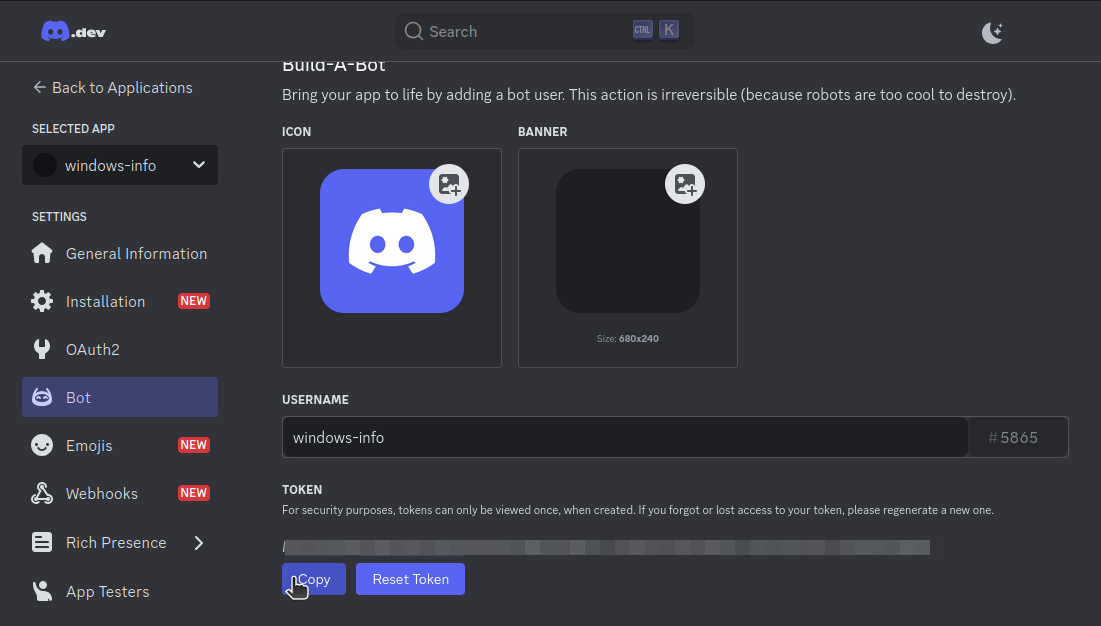
Task: Click the bot icon upload image button
Action: coord(449,185)
